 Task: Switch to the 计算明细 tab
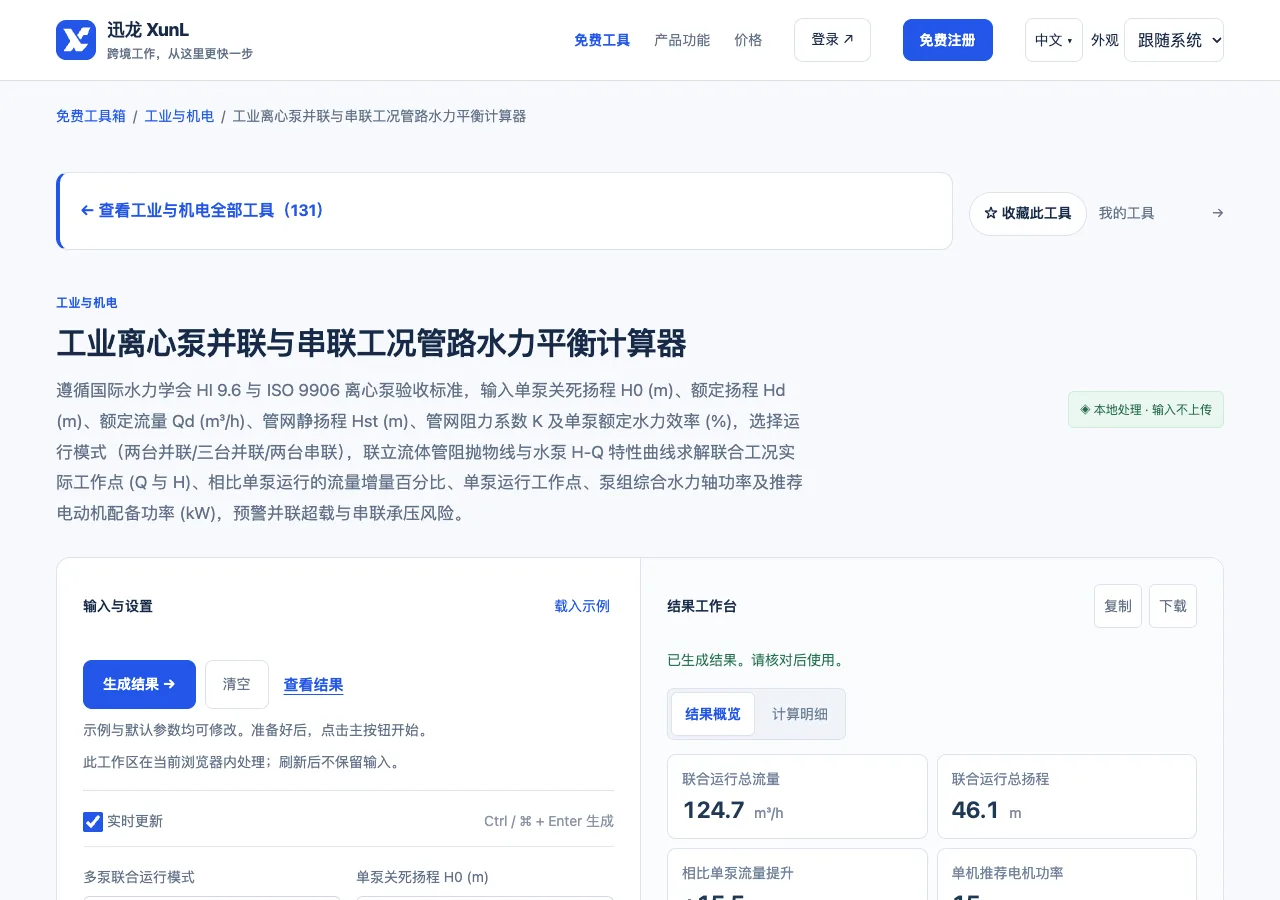[x=800, y=714]
